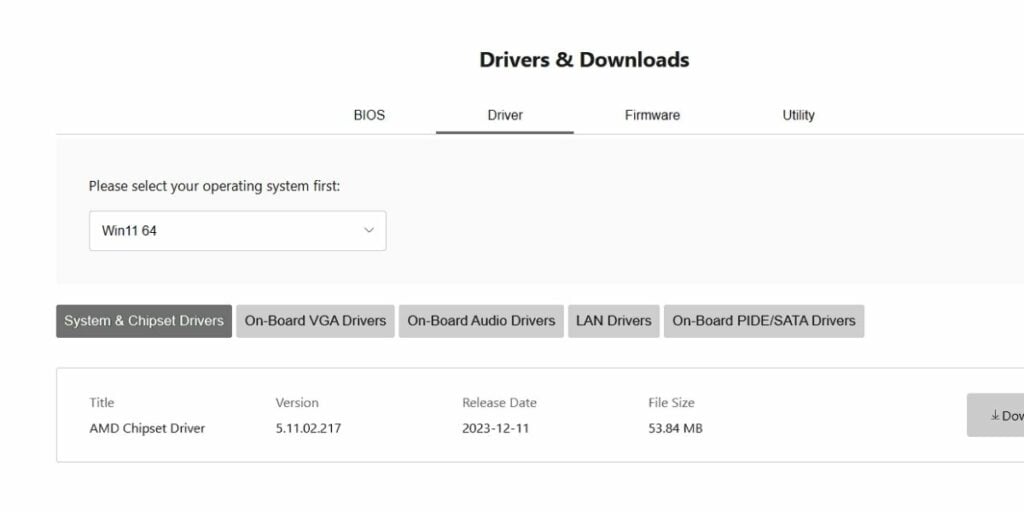Select the Driver tab
This screenshot has width=1024, height=512.
point(505,115)
